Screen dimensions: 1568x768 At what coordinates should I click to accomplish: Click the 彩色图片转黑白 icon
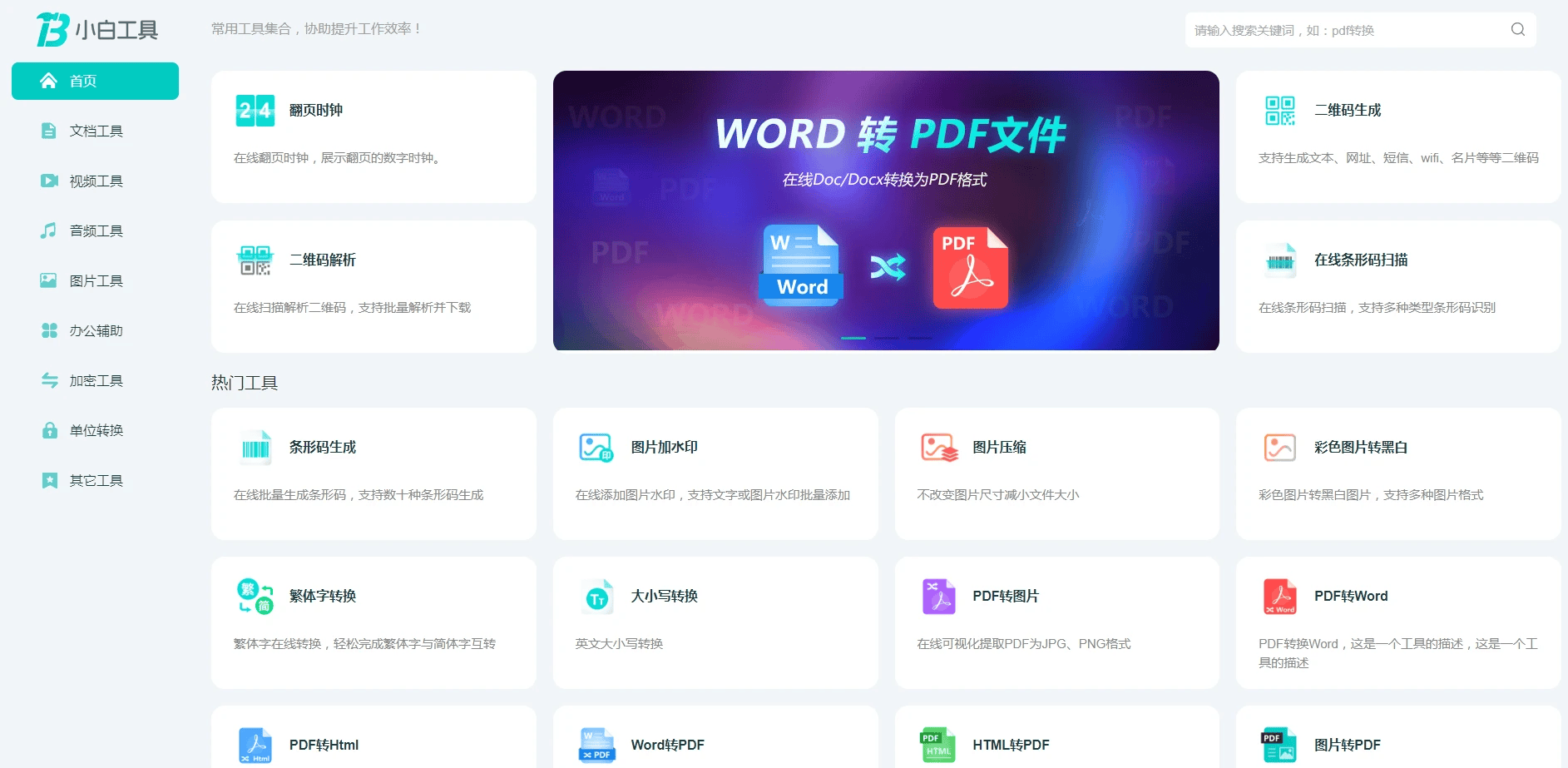(1280, 448)
